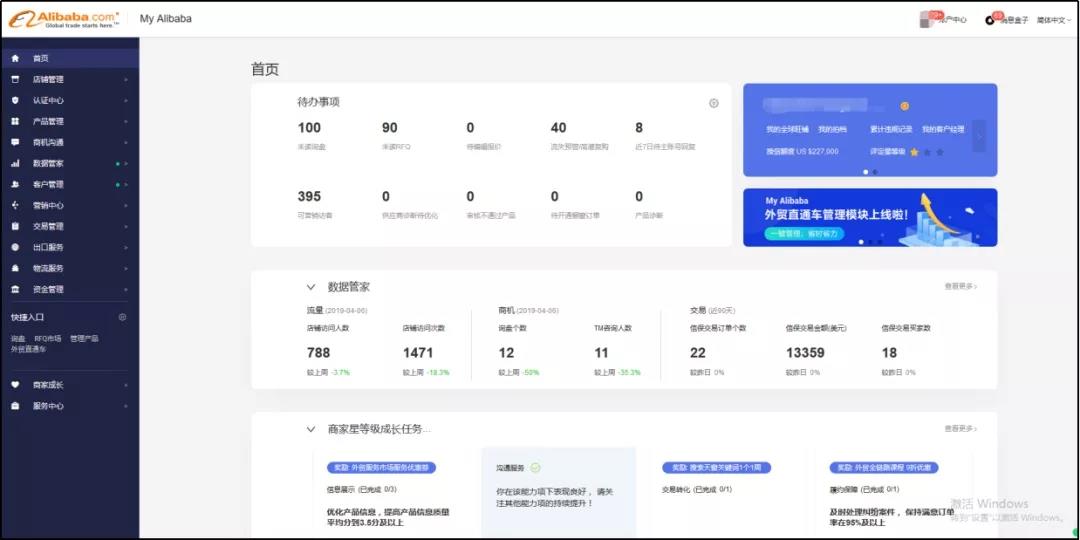
Task: Click the 商家成长 heart icon
Action: point(15,384)
